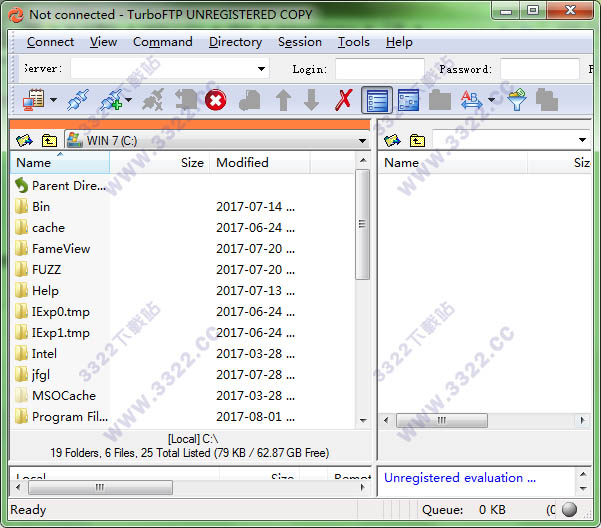Click the gray connection status indicator
The height and width of the screenshot is (528, 601).
click(569, 510)
